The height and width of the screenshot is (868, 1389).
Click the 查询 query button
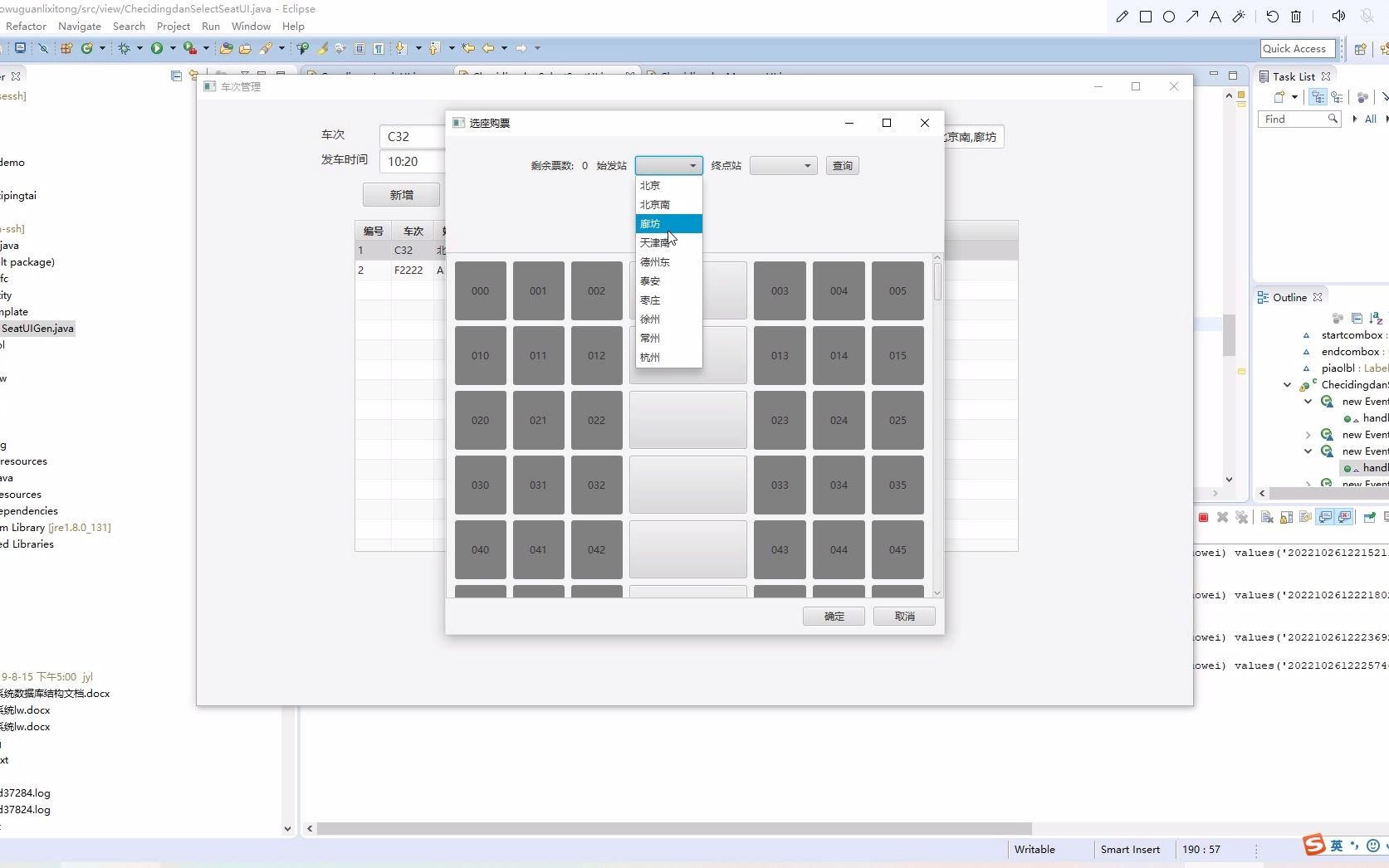[842, 166]
